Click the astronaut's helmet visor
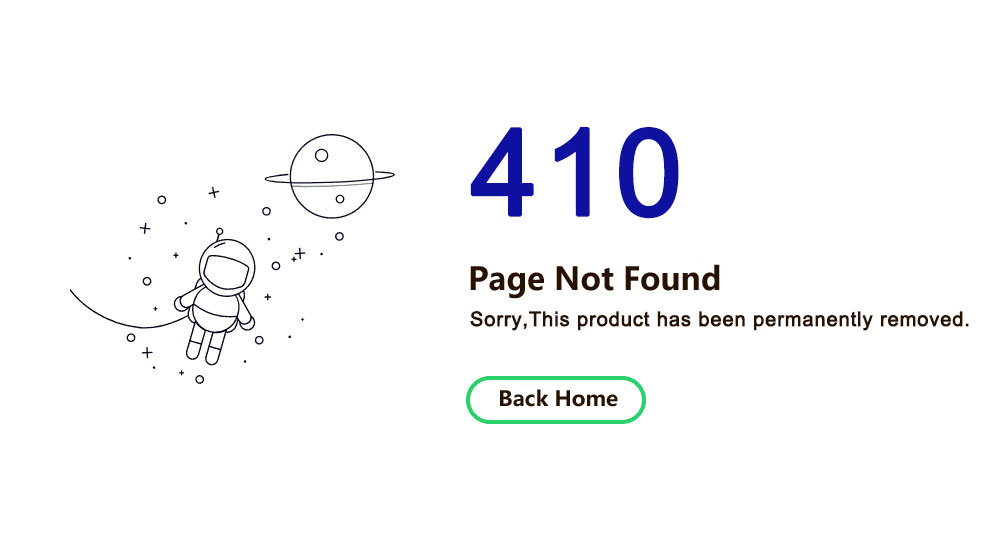 click(227, 272)
